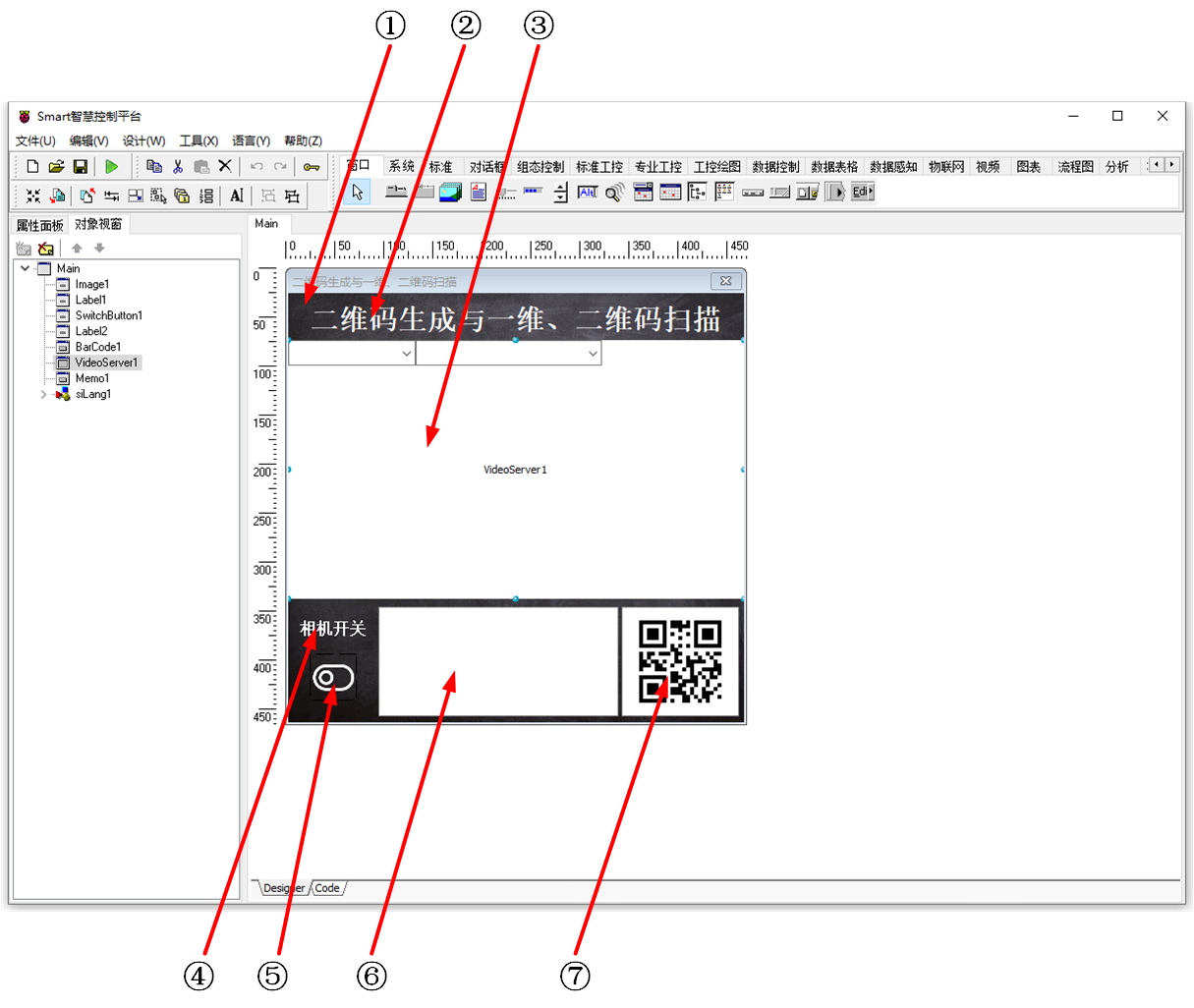The width and height of the screenshot is (1194, 1008).
Task: Switch to the 对象视窗 tab
Action: point(98,224)
